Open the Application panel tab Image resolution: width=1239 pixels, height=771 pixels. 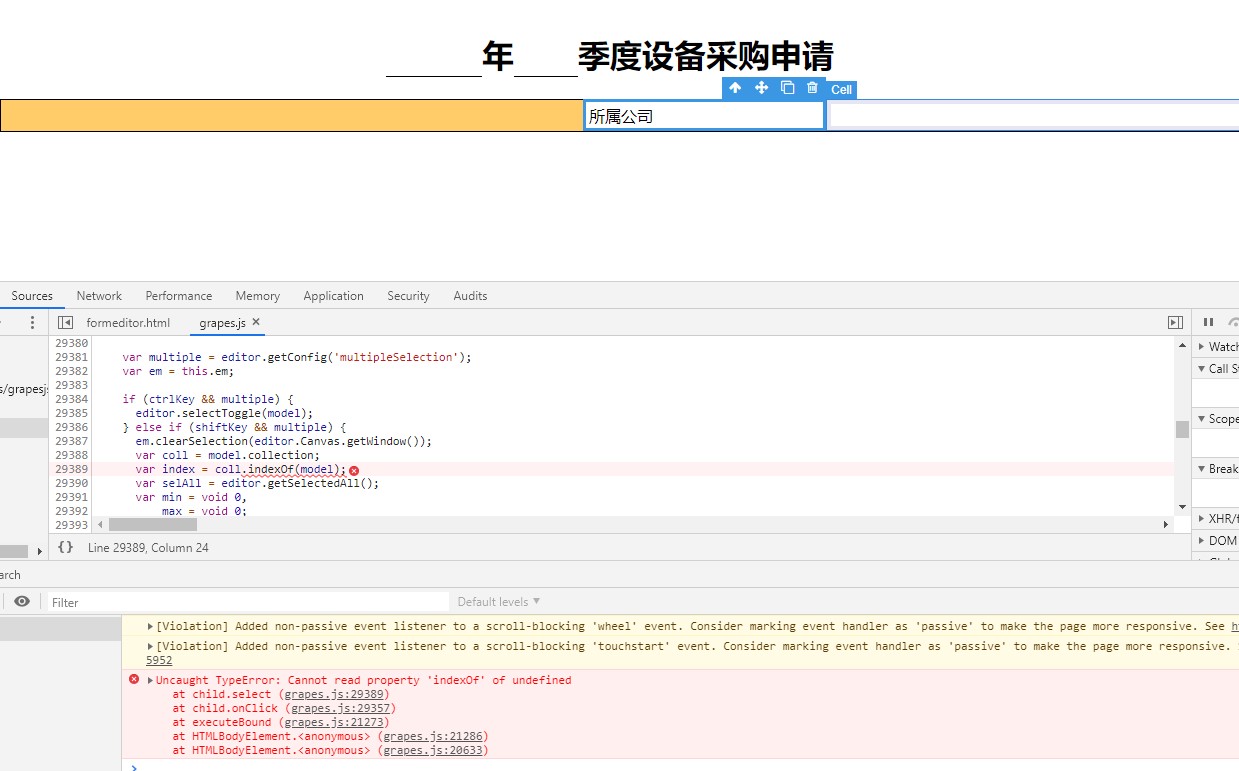(333, 296)
